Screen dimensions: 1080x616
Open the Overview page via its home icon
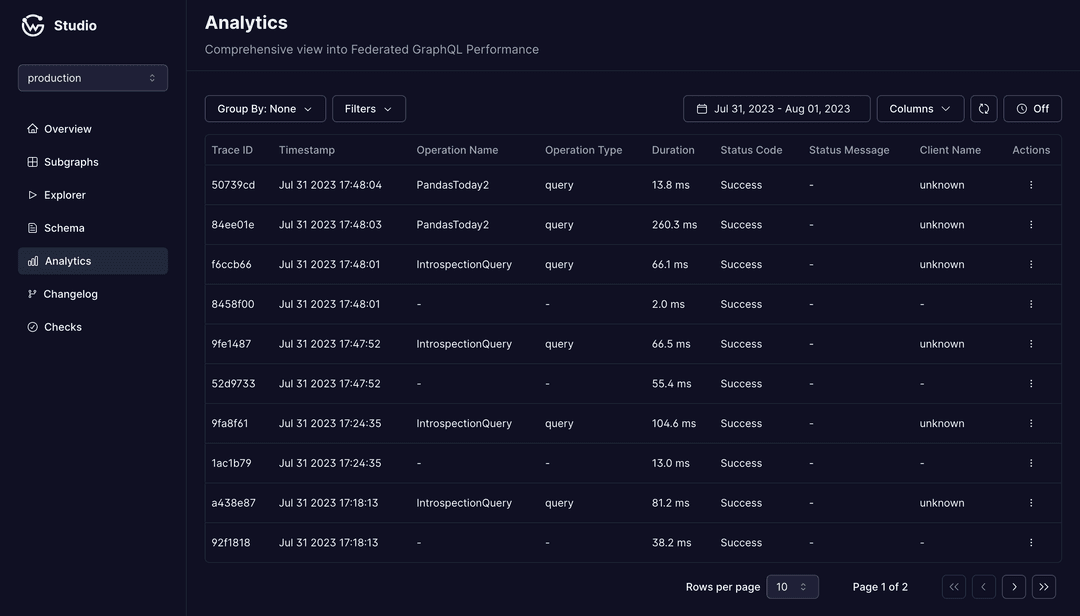click(x=32, y=128)
